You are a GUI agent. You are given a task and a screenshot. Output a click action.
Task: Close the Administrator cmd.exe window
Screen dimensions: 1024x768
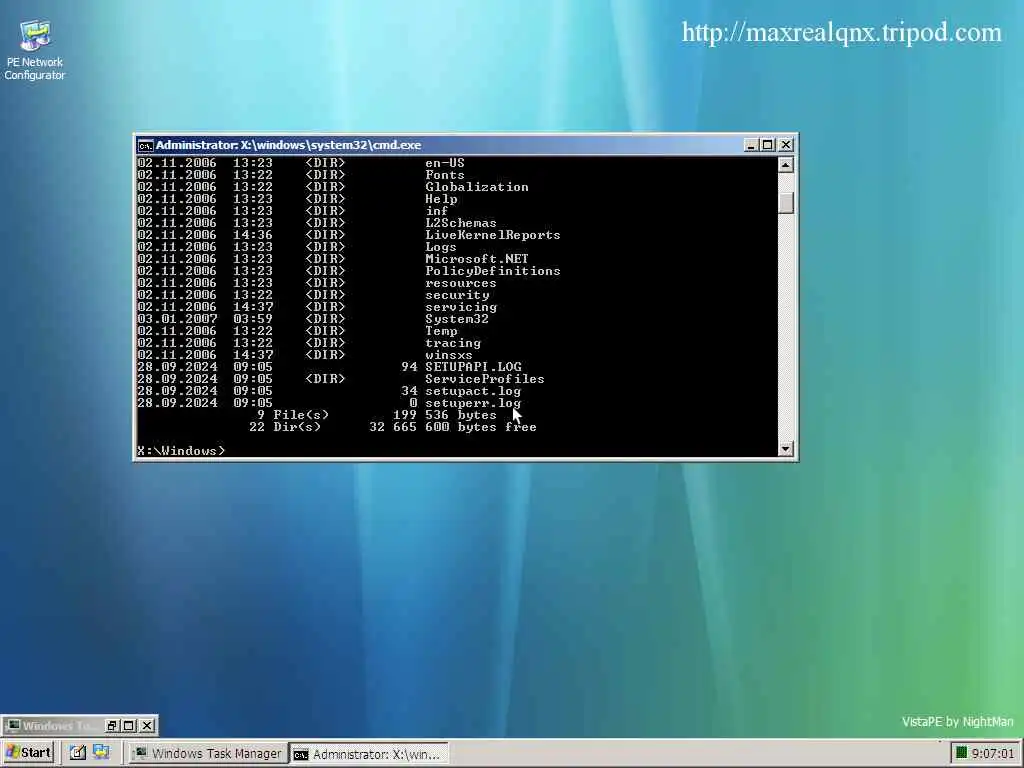pos(786,145)
